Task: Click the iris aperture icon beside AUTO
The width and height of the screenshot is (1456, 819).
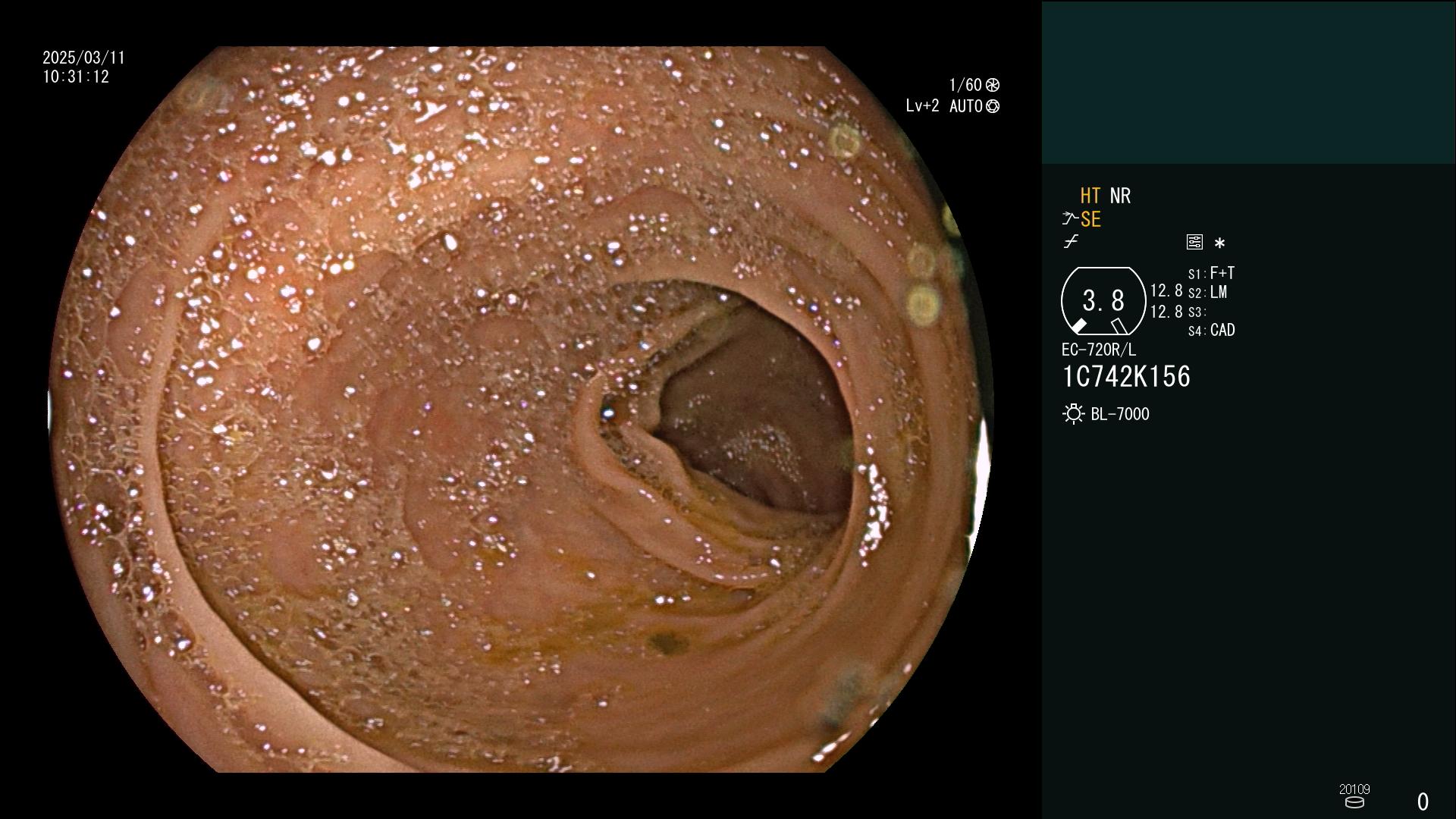Action: (x=993, y=106)
